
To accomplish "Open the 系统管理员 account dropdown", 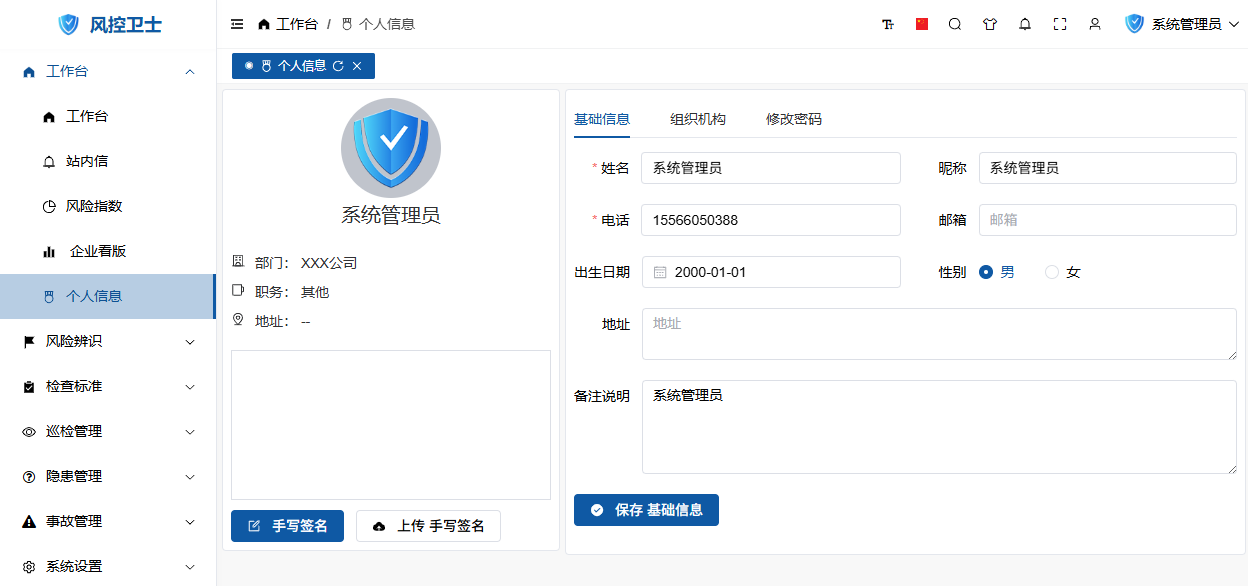I will point(1185,24).
